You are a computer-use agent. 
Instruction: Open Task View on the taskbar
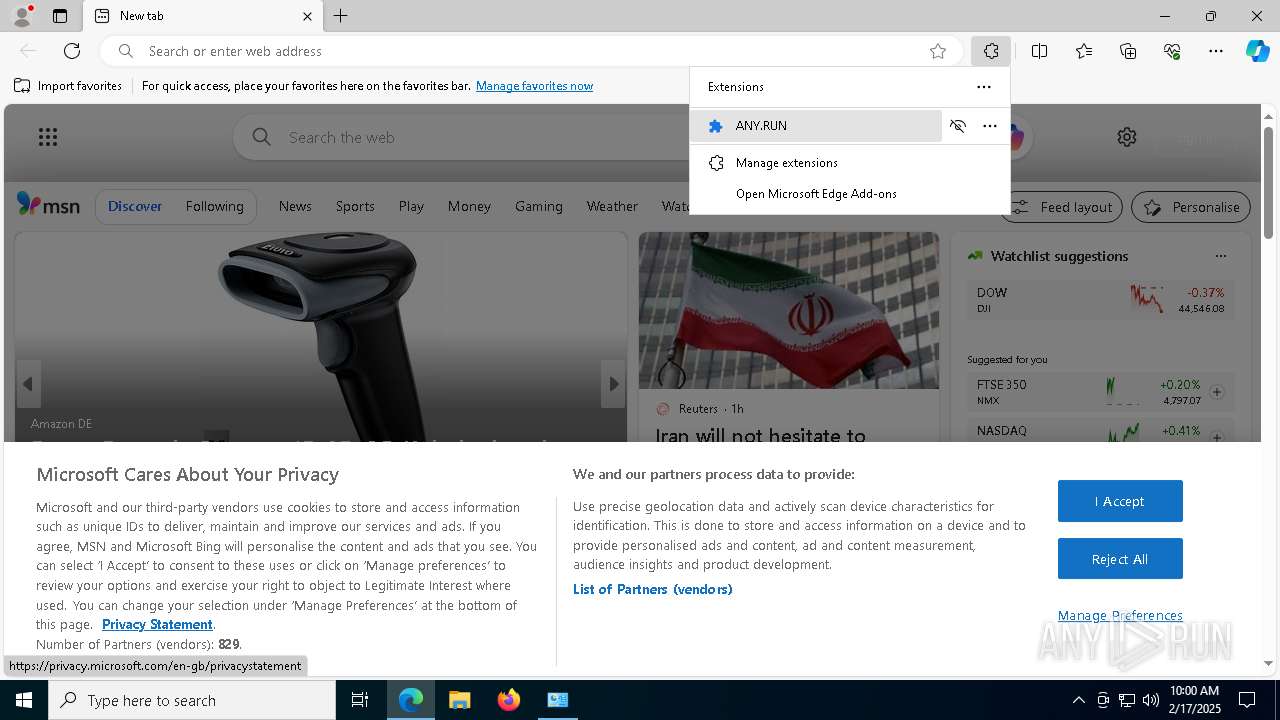pos(360,700)
